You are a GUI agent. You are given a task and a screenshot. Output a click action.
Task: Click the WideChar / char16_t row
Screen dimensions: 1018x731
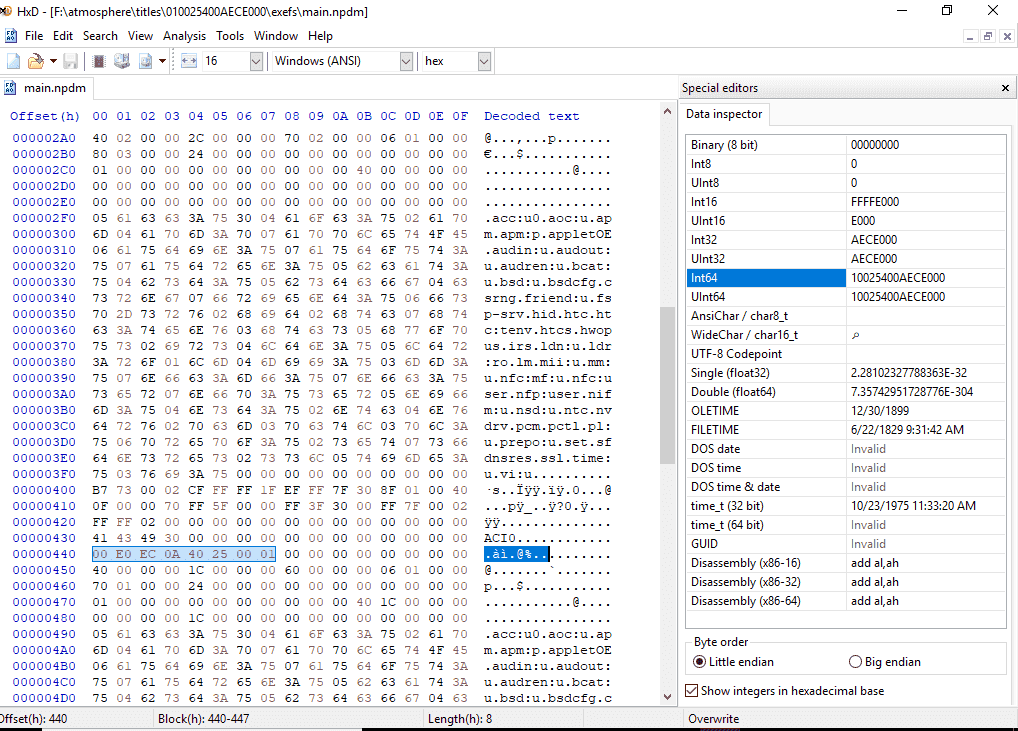coord(845,335)
